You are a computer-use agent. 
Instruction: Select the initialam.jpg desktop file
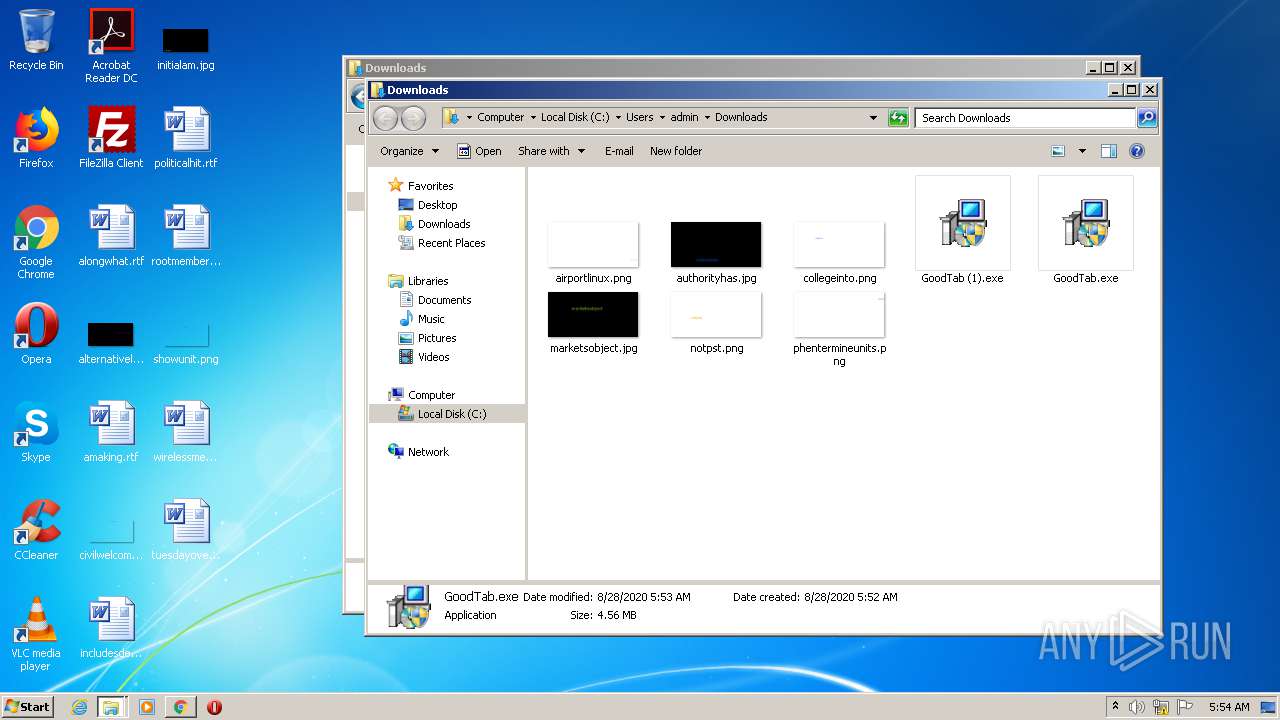186,50
